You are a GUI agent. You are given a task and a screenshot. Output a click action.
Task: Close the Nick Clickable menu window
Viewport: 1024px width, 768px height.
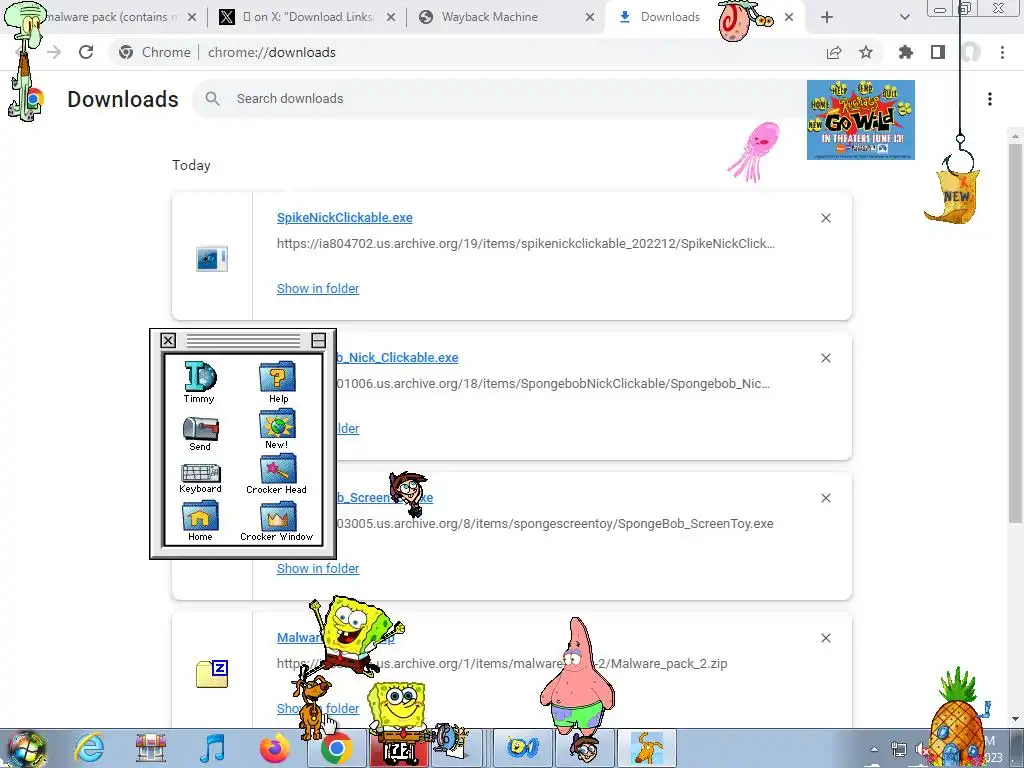(x=168, y=340)
